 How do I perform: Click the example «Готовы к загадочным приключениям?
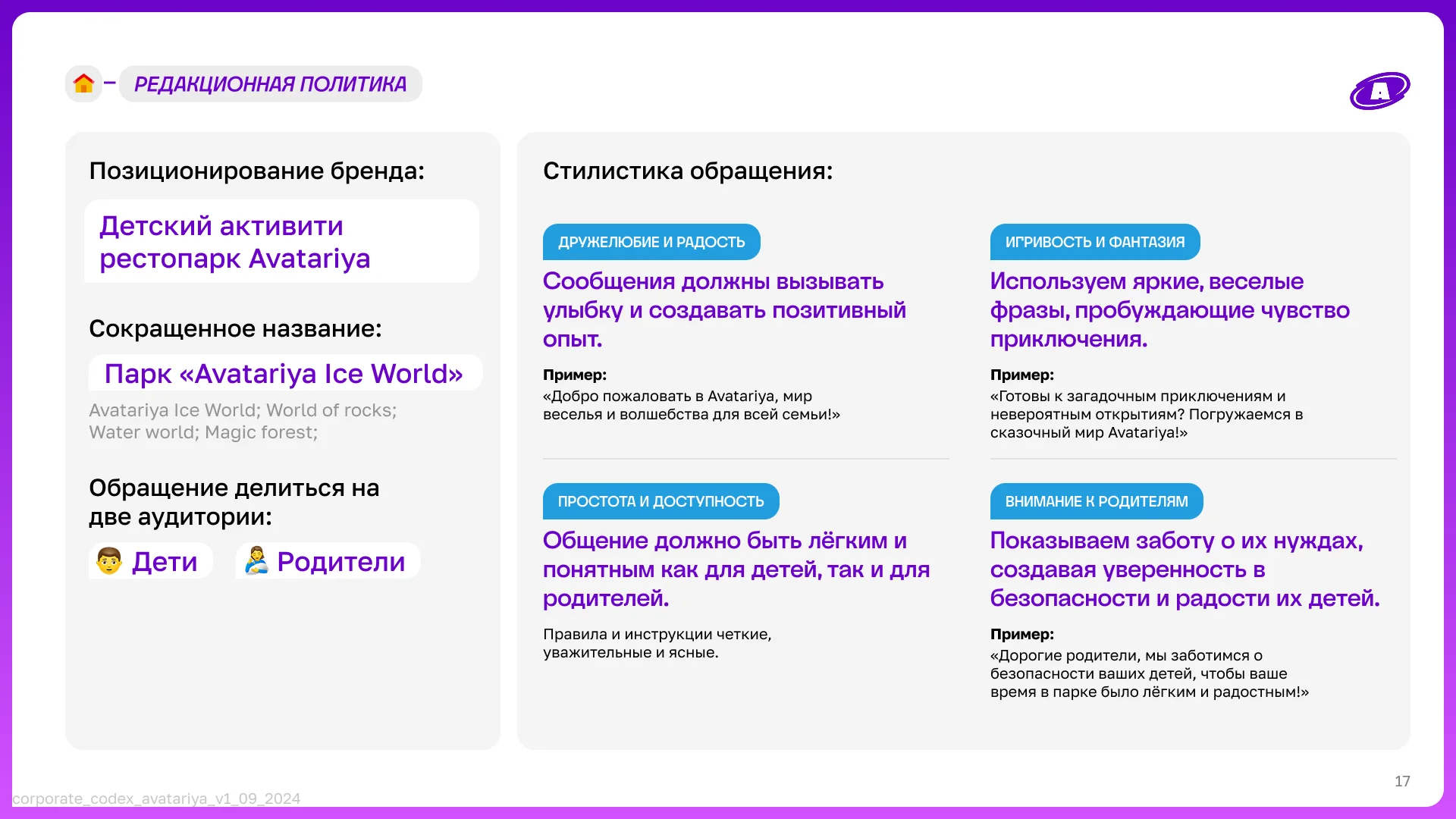click(x=1147, y=414)
